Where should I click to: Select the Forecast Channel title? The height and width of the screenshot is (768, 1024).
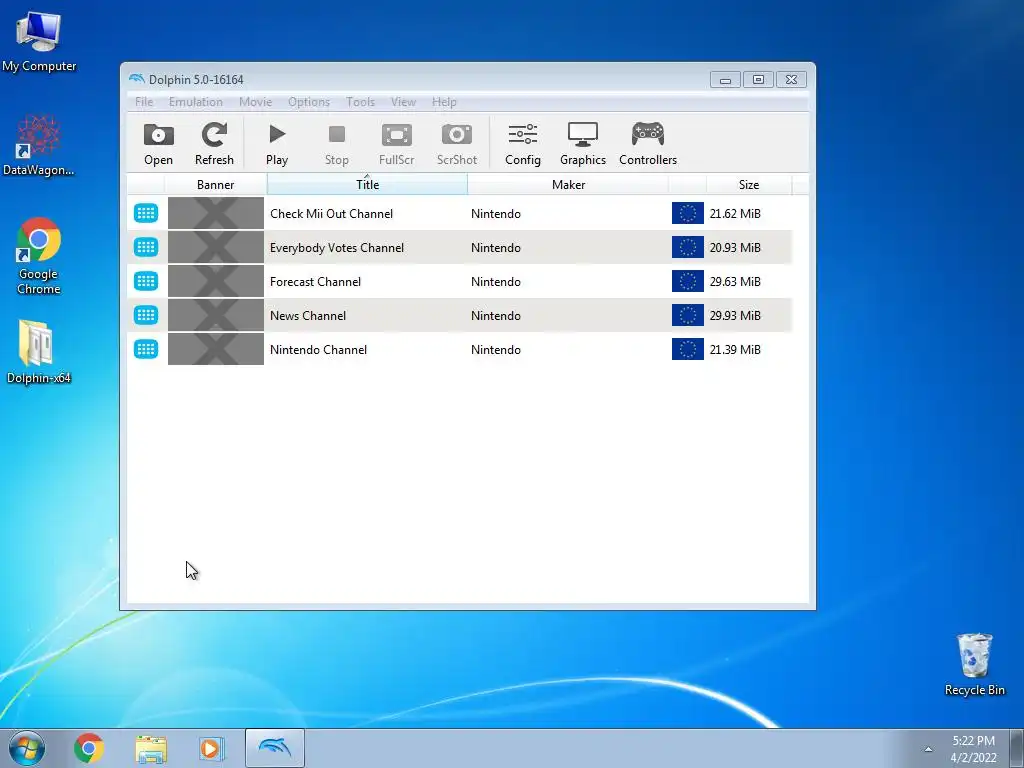point(315,281)
